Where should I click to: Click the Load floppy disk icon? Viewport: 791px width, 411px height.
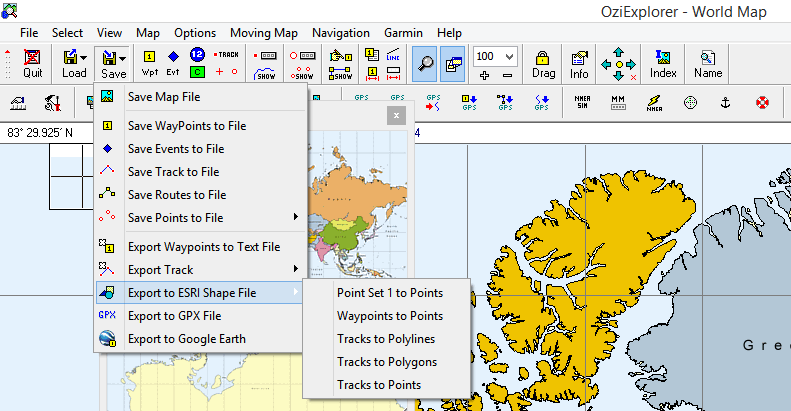coord(70,57)
